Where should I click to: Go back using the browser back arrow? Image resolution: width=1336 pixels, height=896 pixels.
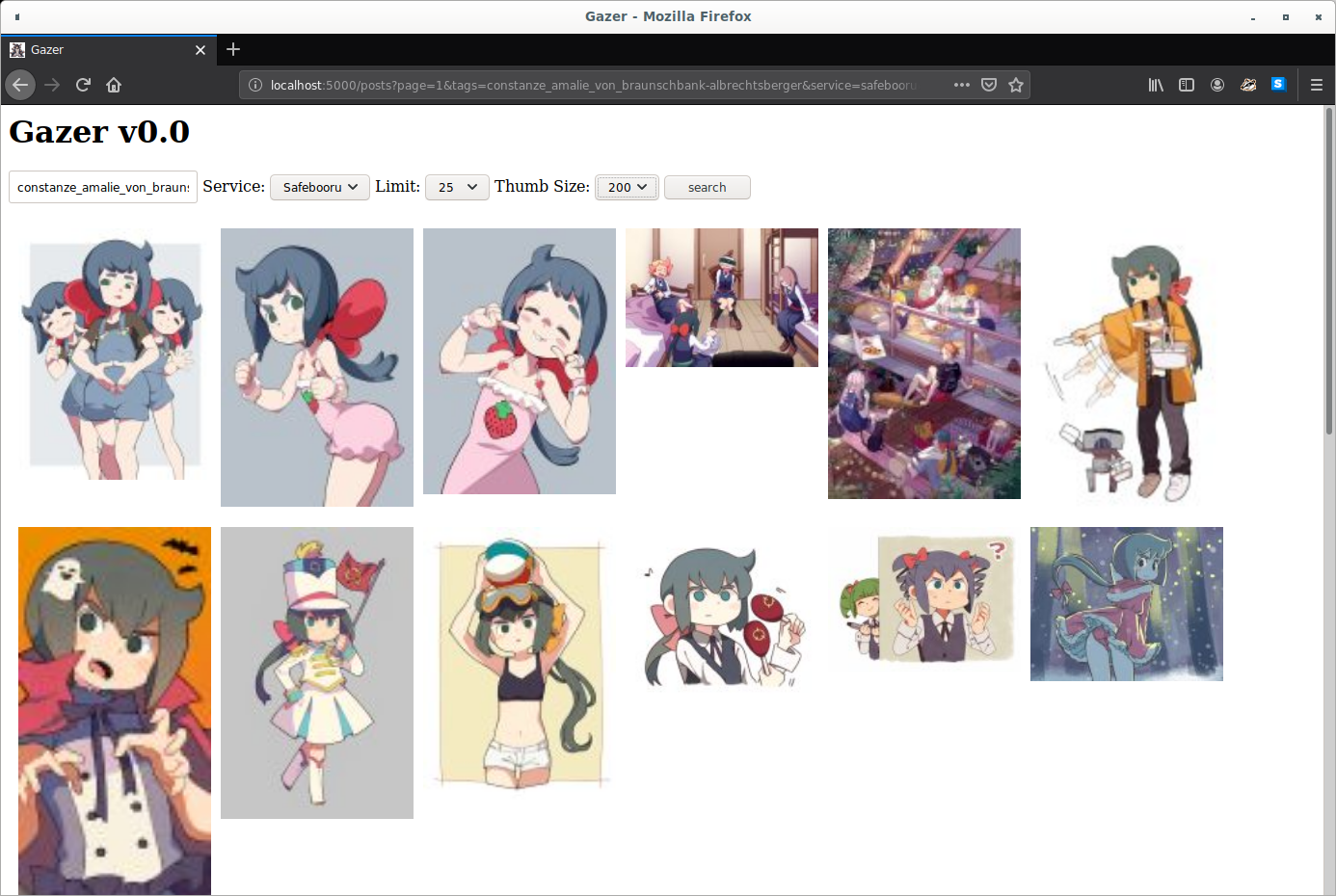coord(20,85)
